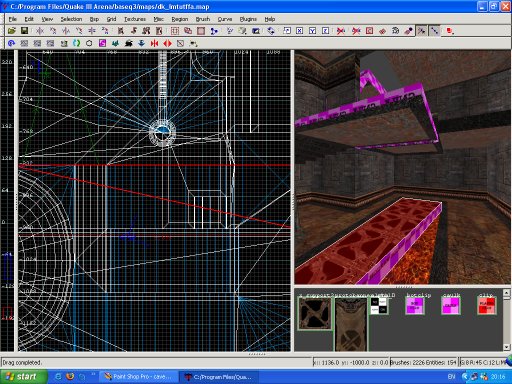Click texture browser scroll down arrow
Image resolution: width=512 pixels, height=384 pixels.
point(506,347)
